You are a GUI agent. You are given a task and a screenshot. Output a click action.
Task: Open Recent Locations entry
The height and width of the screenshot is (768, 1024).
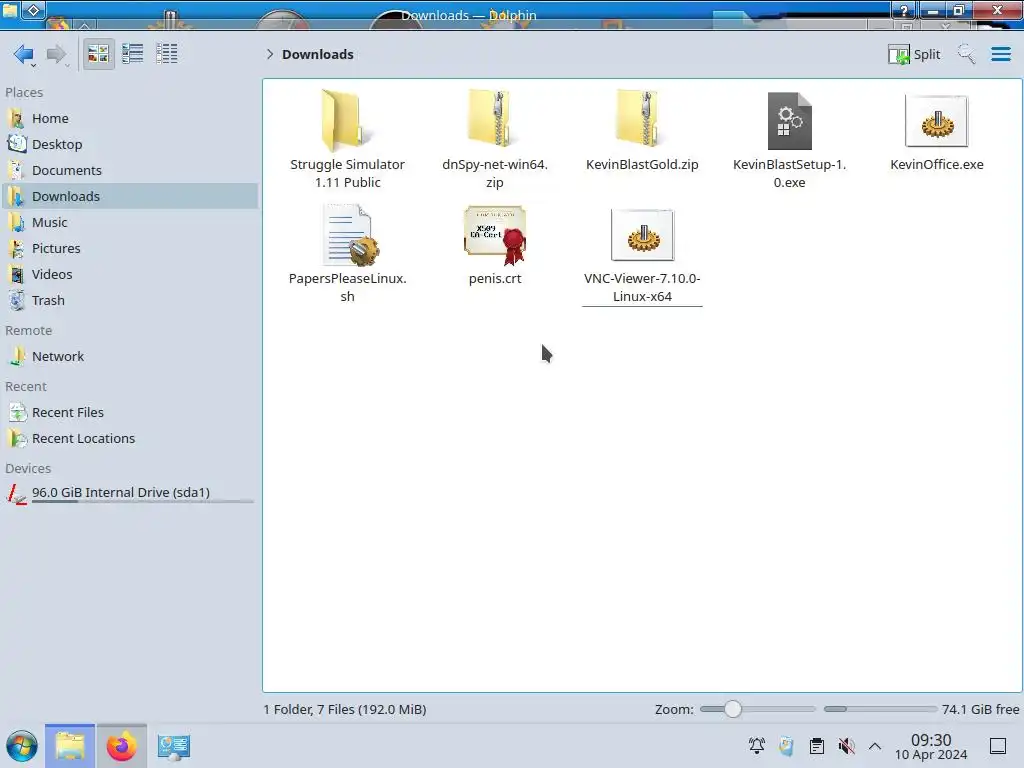pyautogui.click(x=130, y=439)
